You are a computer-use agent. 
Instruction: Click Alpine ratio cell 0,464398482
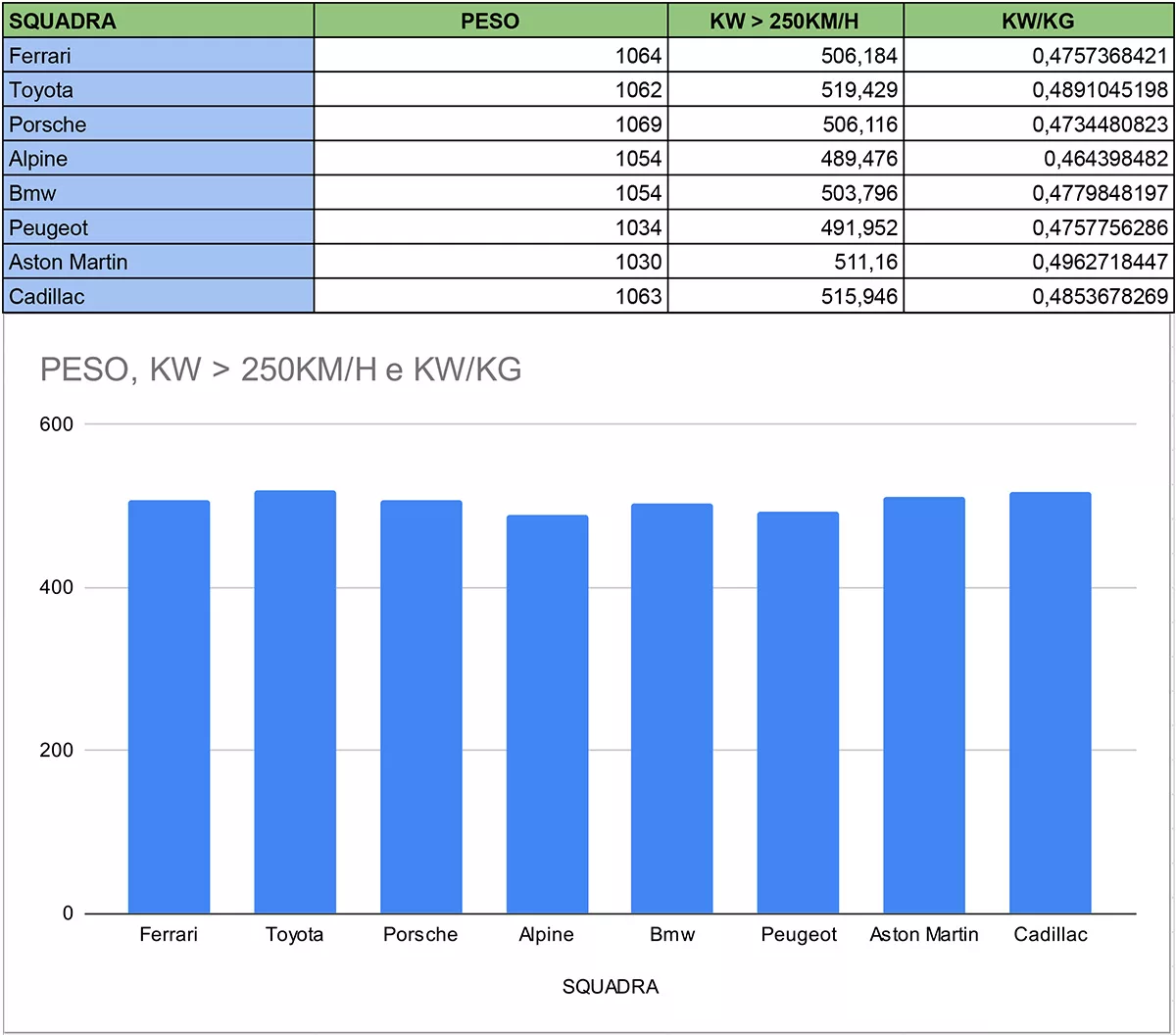point(1039,159)
